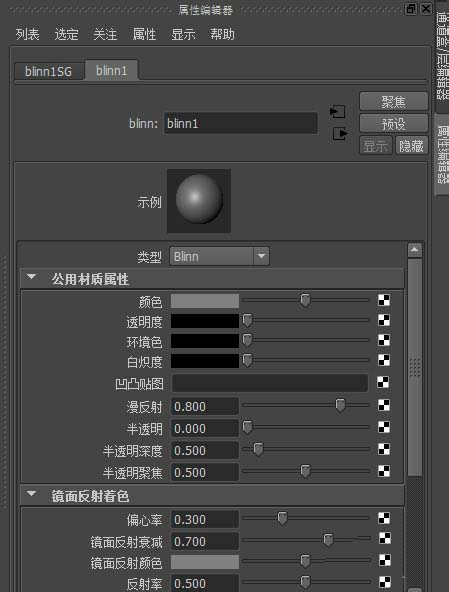Click the 漫反射 value field 0.800
This screenshot has width=449, height=592.
click(x=205, y=407)
